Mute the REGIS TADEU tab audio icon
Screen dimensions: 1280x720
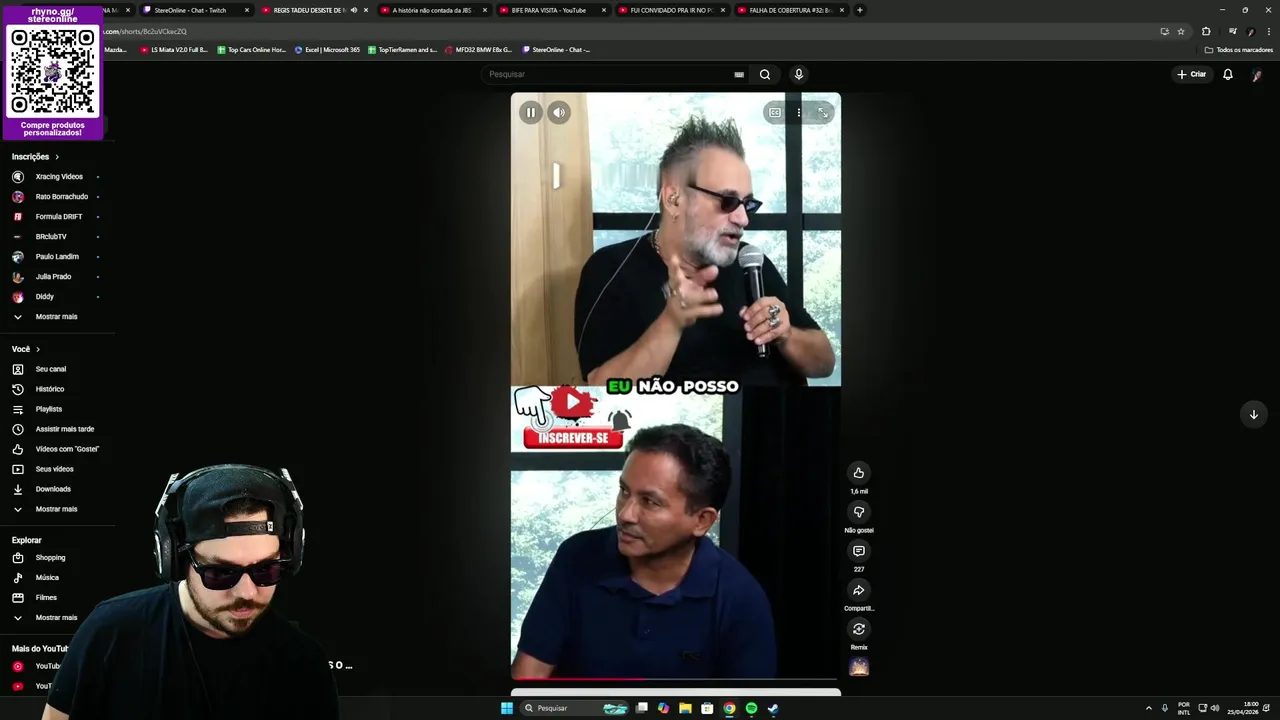pyautogui.click(x=353, y=10)
